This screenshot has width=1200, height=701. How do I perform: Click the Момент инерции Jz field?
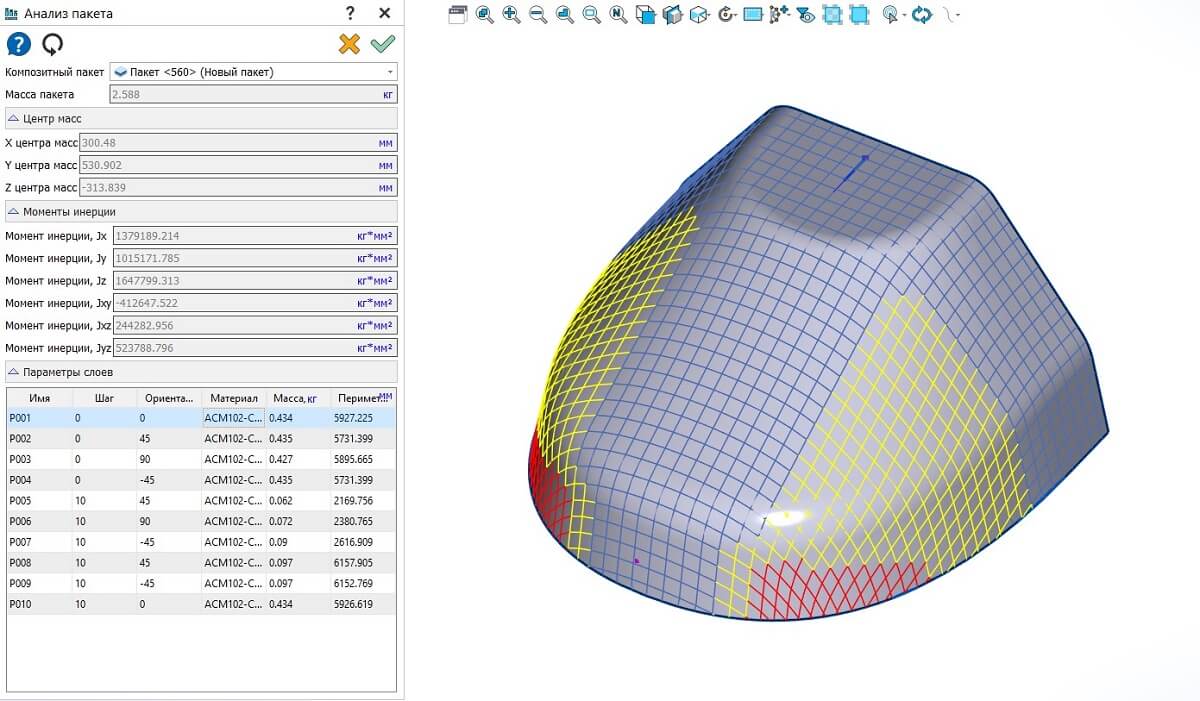[x=255, y=280]
